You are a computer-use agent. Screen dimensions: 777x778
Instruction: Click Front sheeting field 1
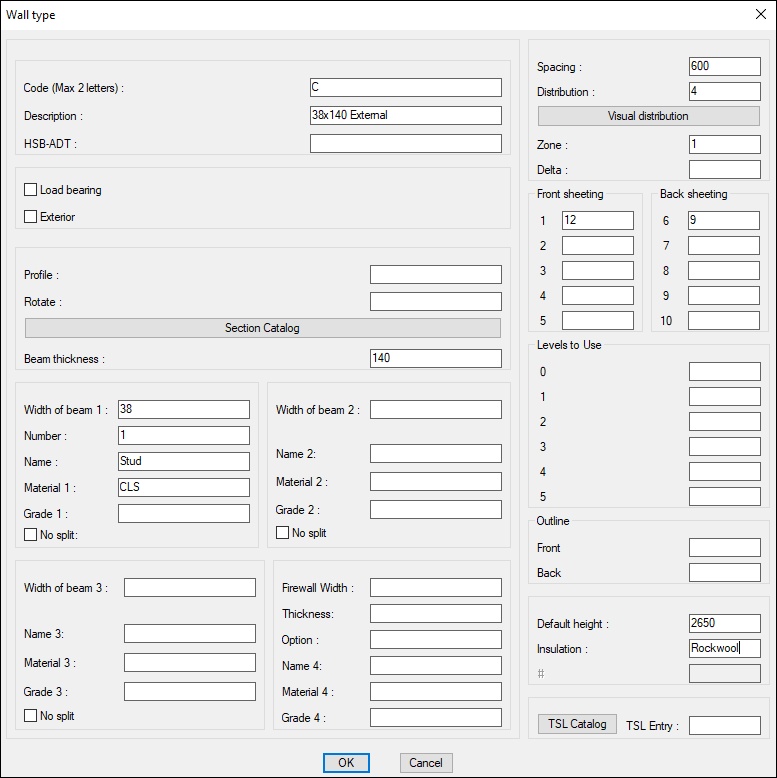(x=597, y=220)
